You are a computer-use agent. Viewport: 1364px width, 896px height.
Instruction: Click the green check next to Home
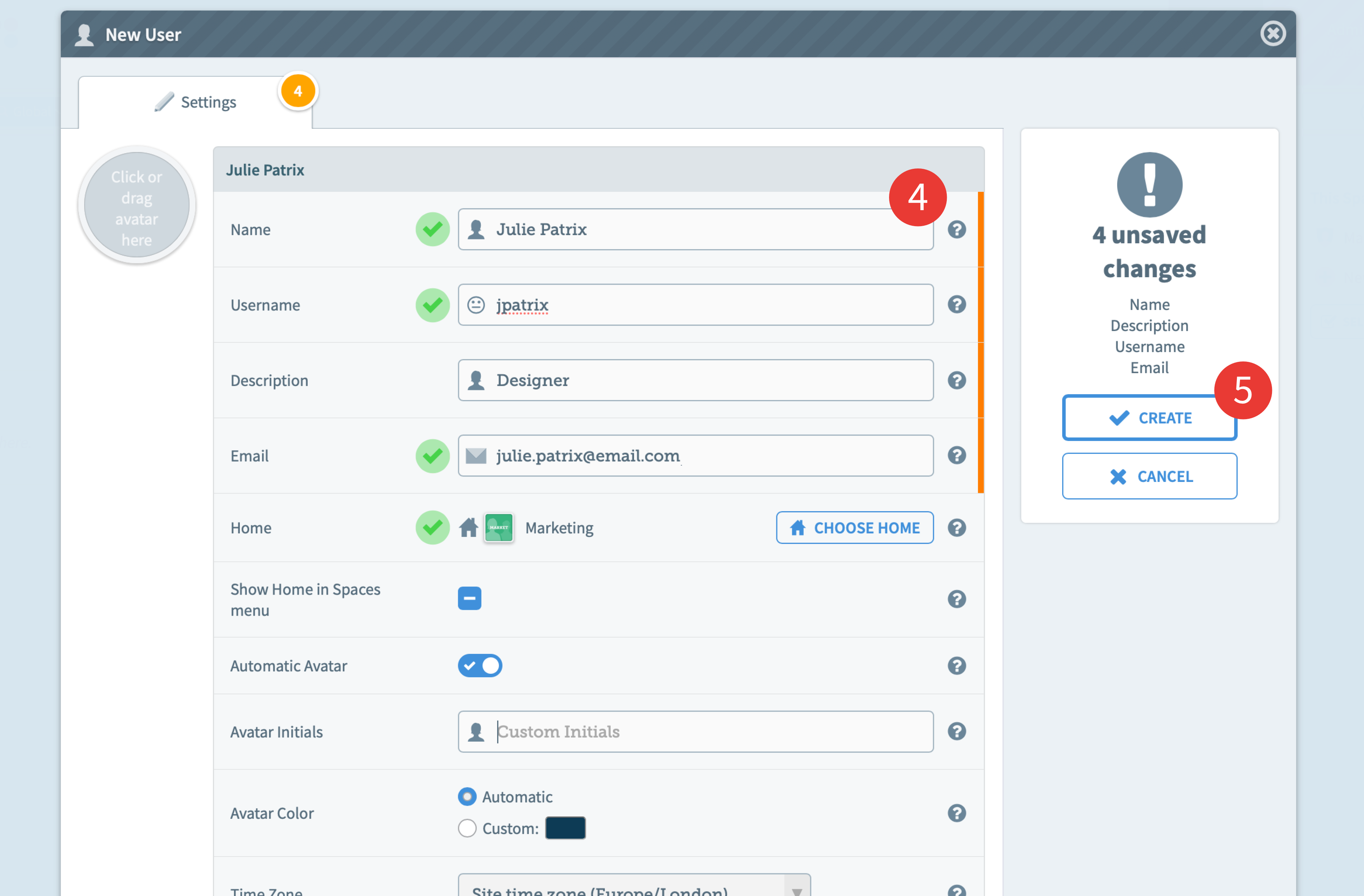tap(432, 528)
